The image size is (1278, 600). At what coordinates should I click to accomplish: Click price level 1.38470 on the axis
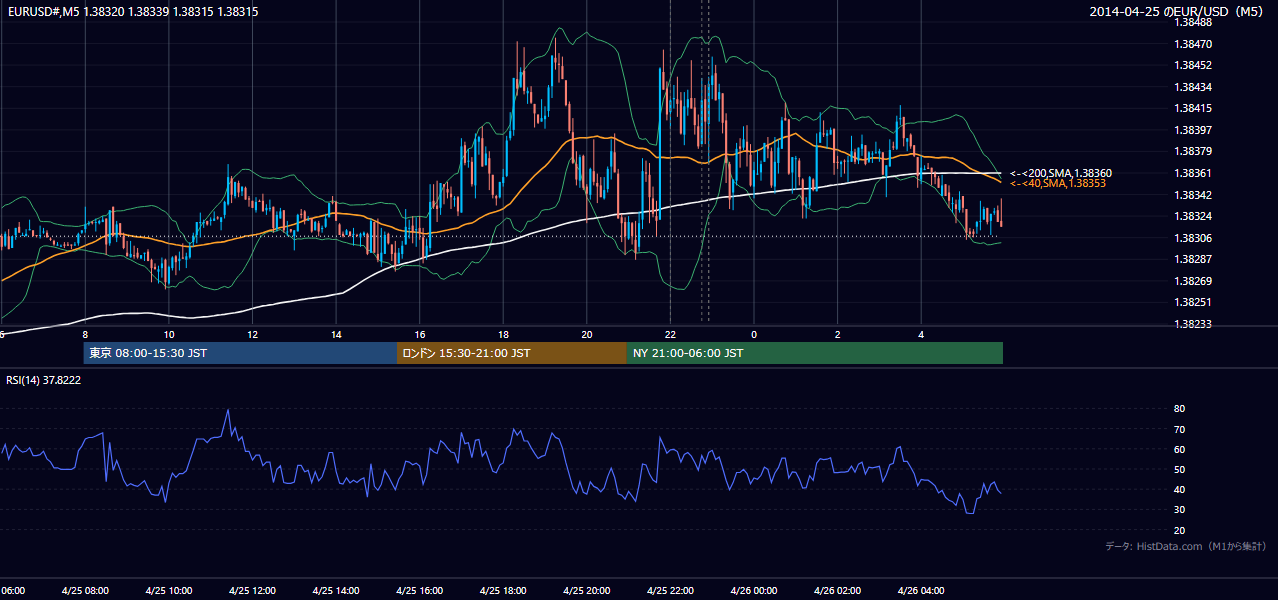(x=1194, y=44)
